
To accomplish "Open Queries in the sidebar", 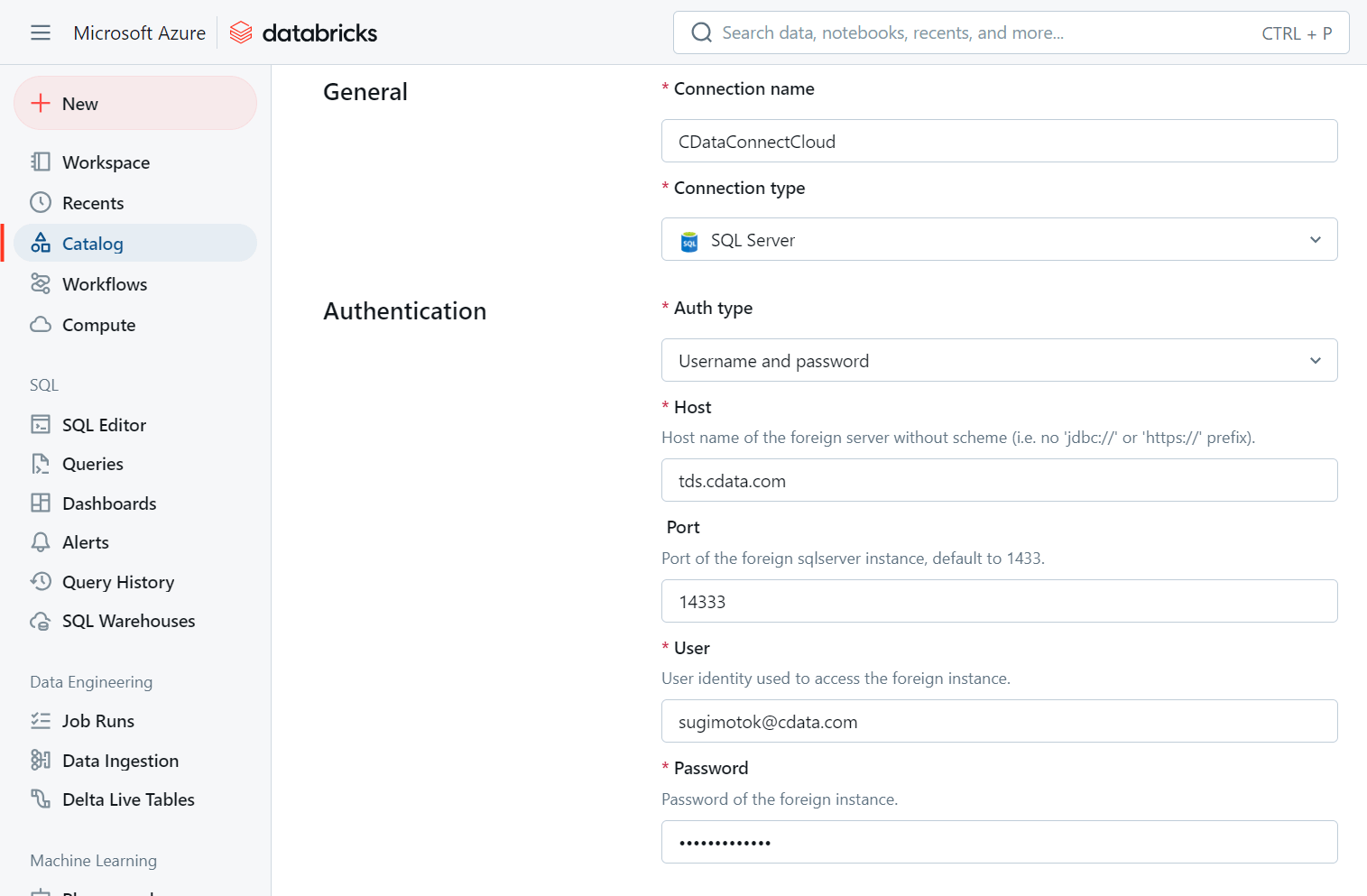I will pos(135,464).
